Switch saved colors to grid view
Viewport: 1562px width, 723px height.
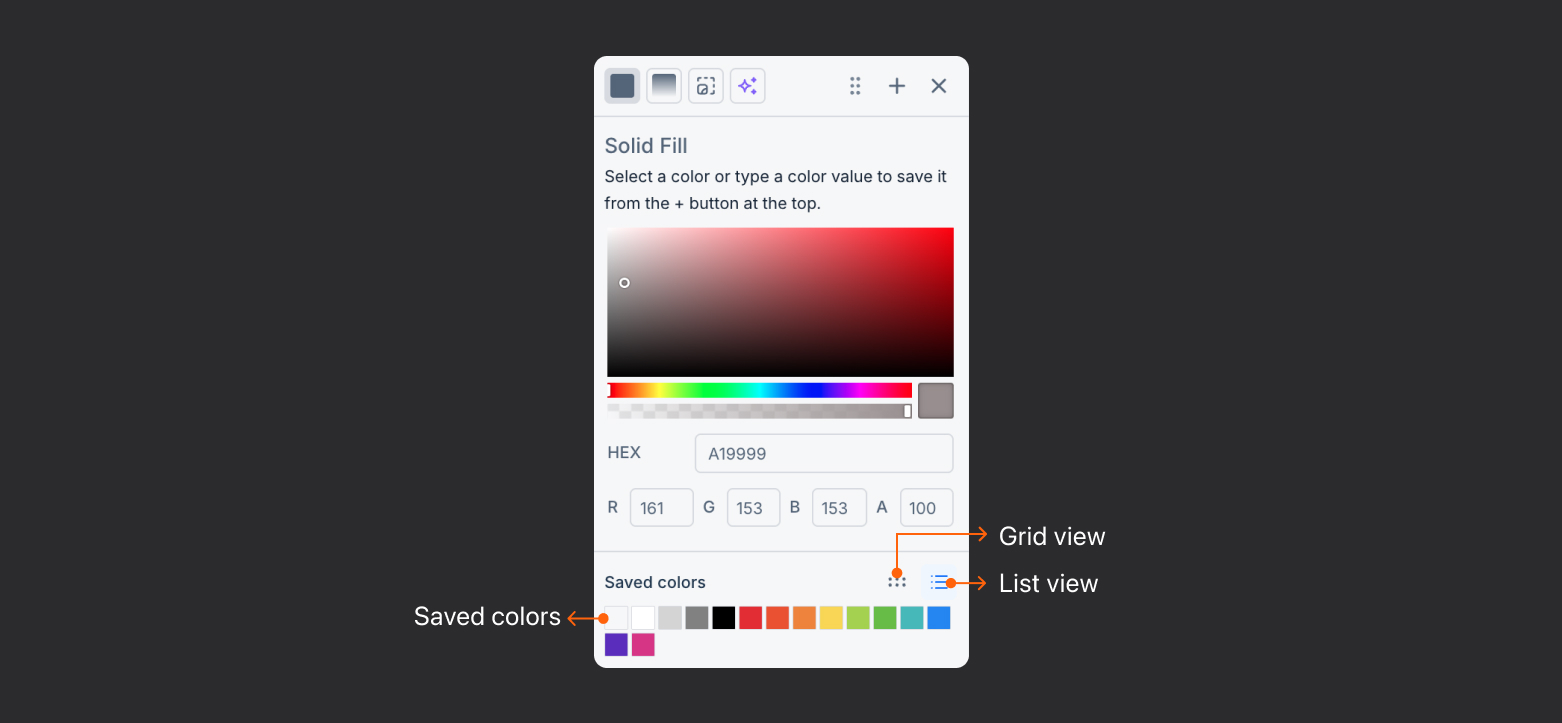[x=897, y=582]
